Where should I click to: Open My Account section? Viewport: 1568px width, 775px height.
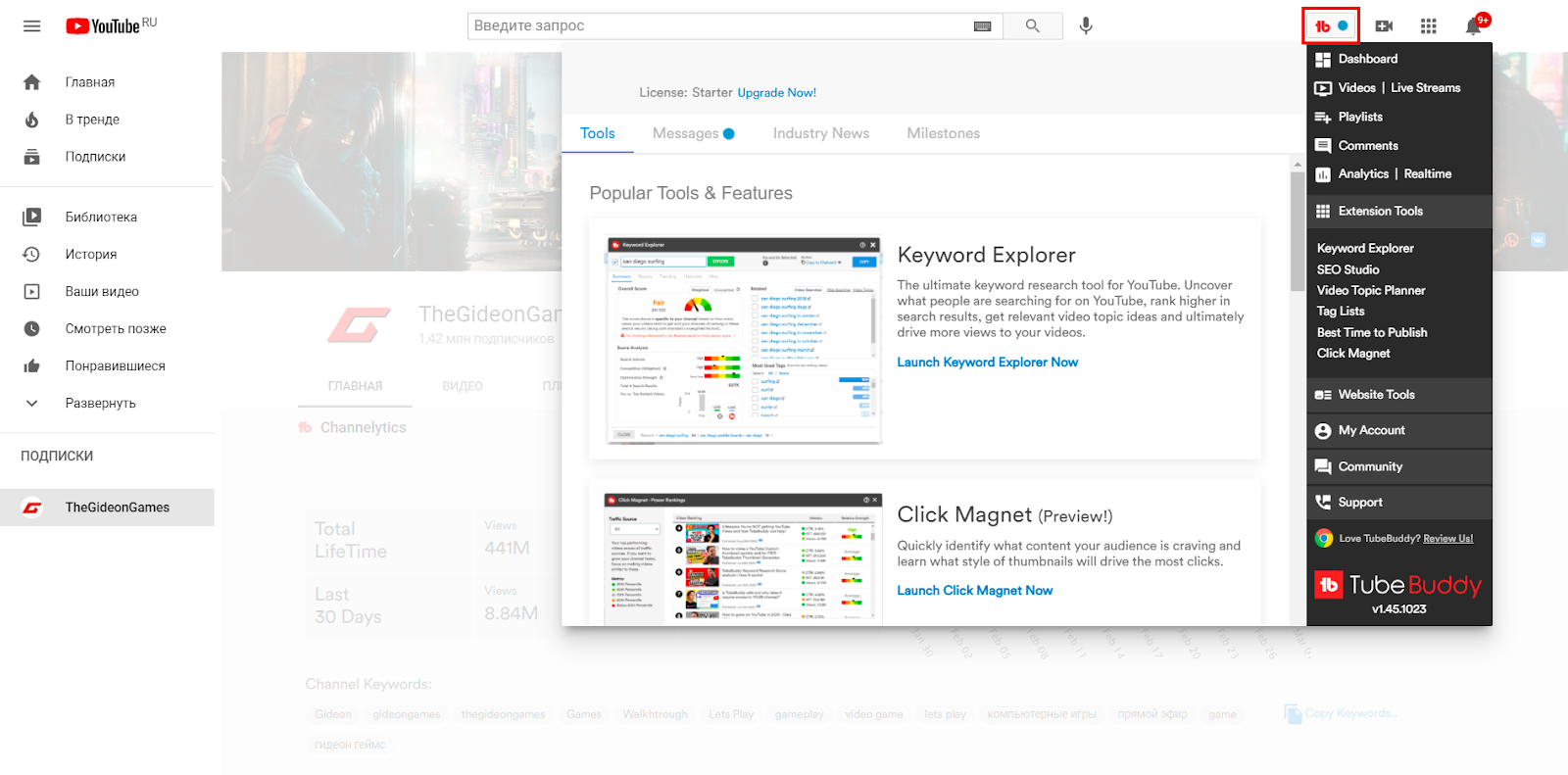click(1399, 431)
